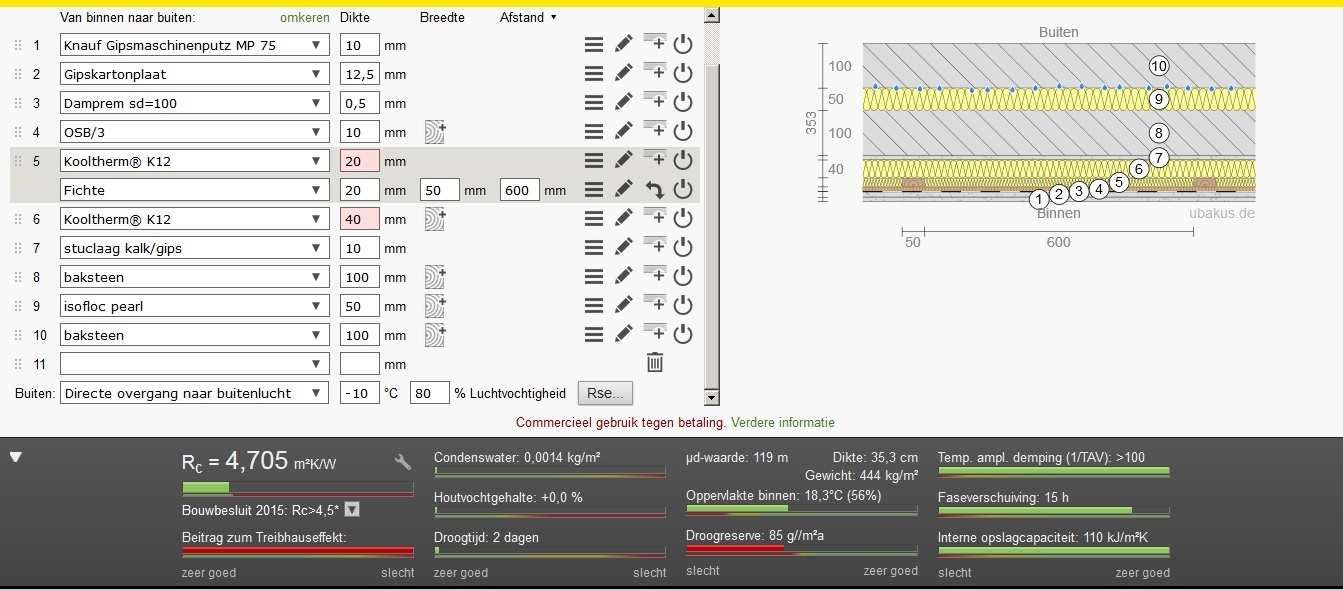Click the pencil edit icon for Damprem sd=100

(x=624, y=103)
